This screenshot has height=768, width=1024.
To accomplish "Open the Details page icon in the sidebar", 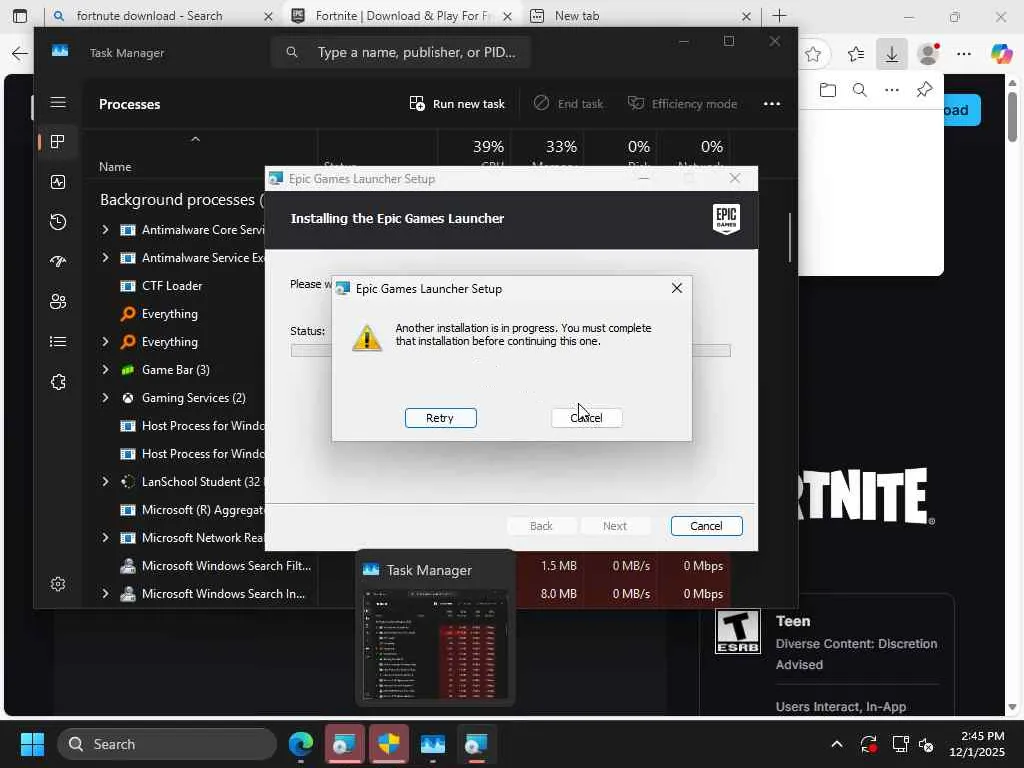I will 58,342.
